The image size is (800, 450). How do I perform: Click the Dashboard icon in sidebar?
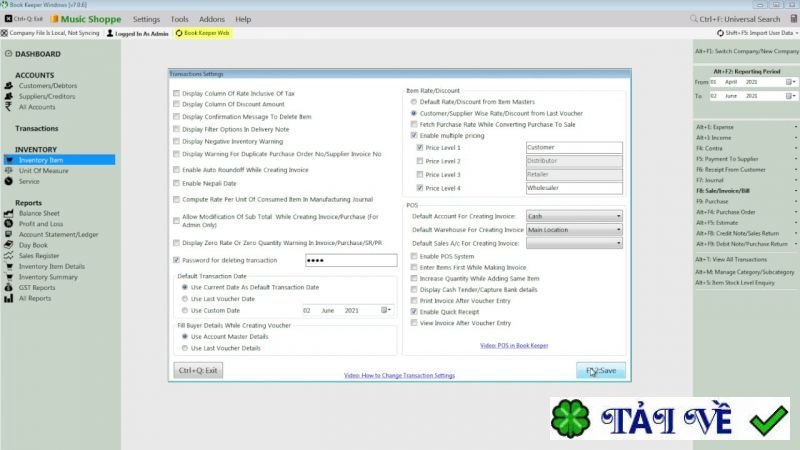(8, 54)
